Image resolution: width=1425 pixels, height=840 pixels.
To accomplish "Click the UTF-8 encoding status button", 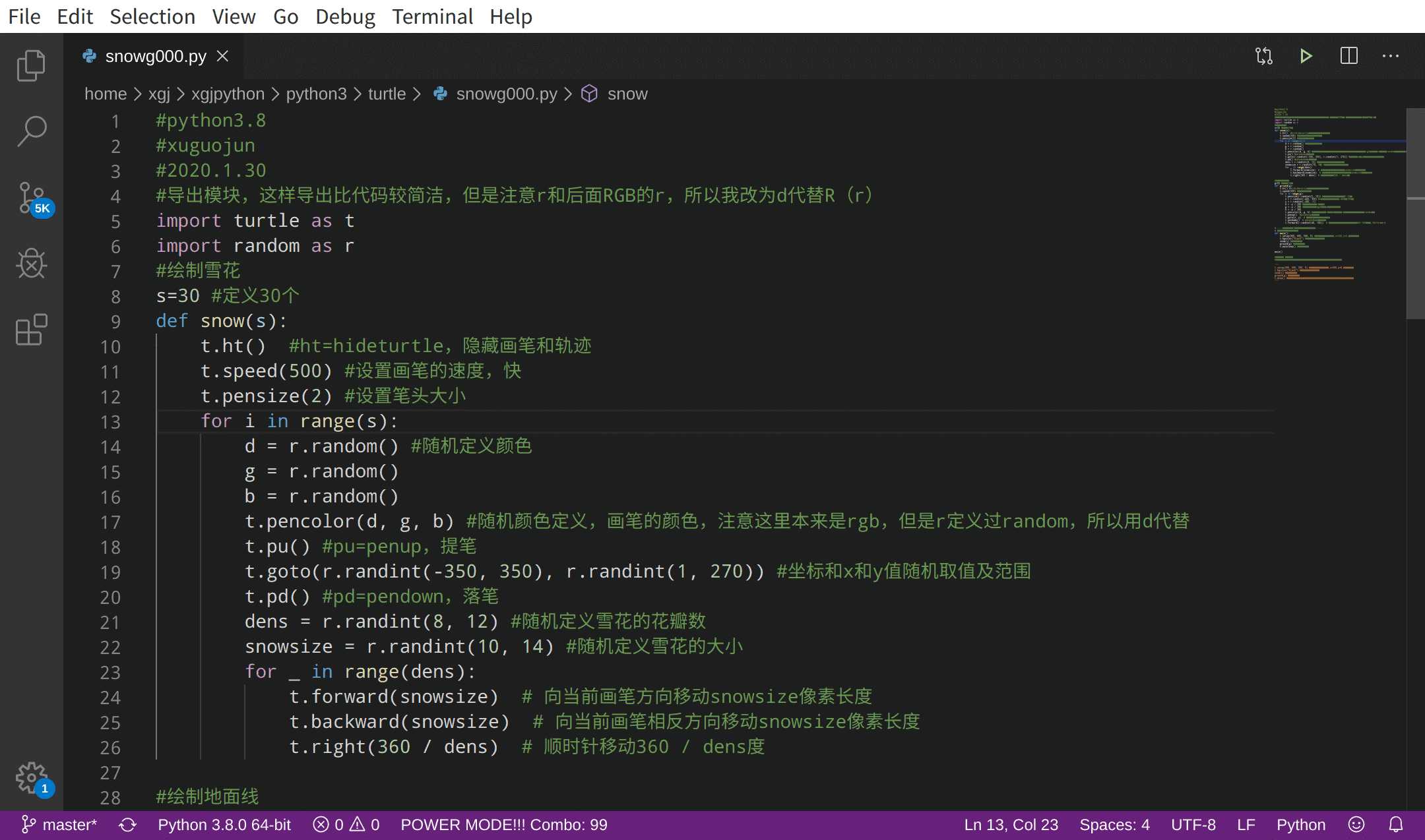I will [x=1192, y=824].
